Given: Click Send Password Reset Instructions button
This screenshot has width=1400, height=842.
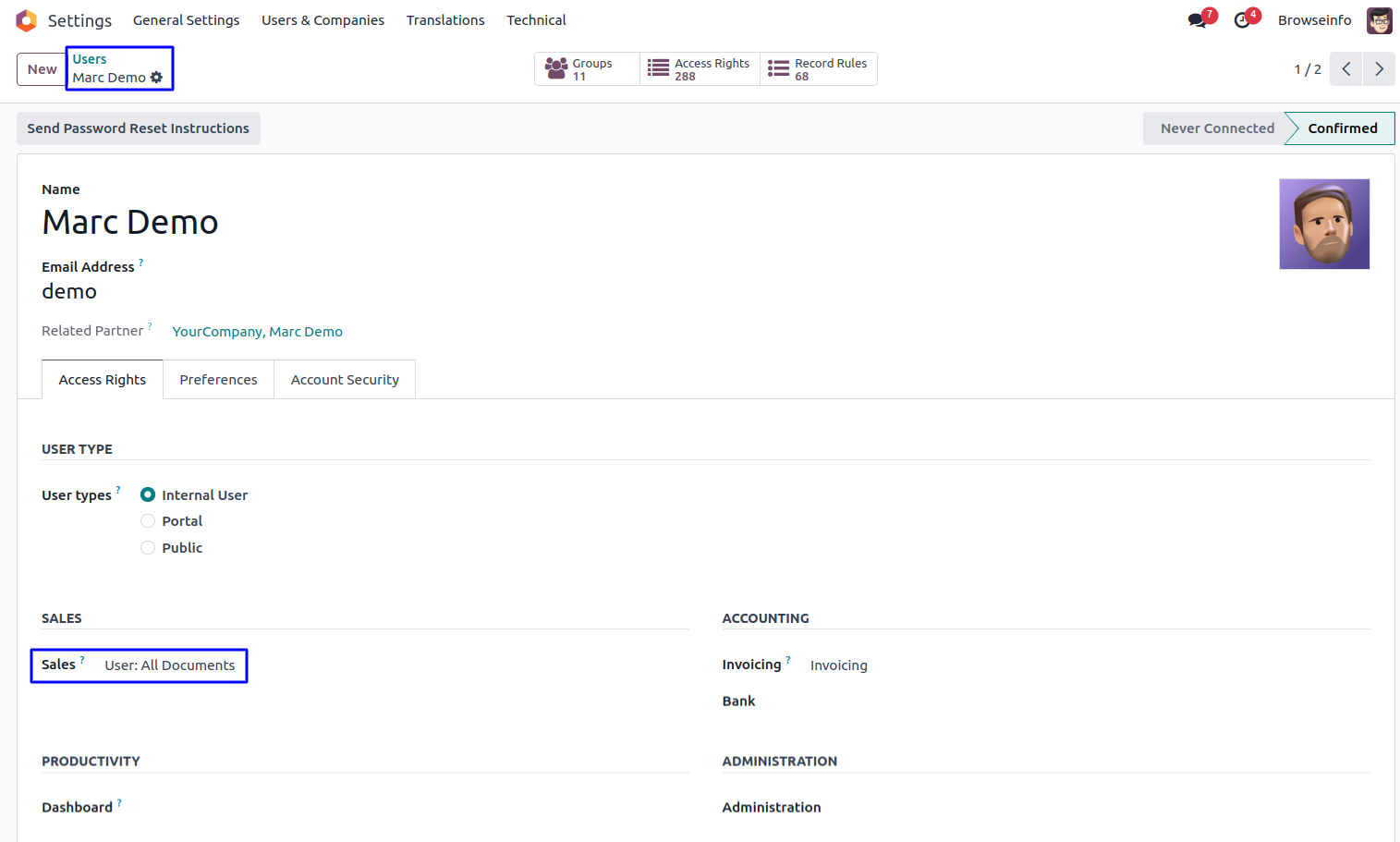Looking at the screenshot, I should pyautogui.click(x=139, y=128).
